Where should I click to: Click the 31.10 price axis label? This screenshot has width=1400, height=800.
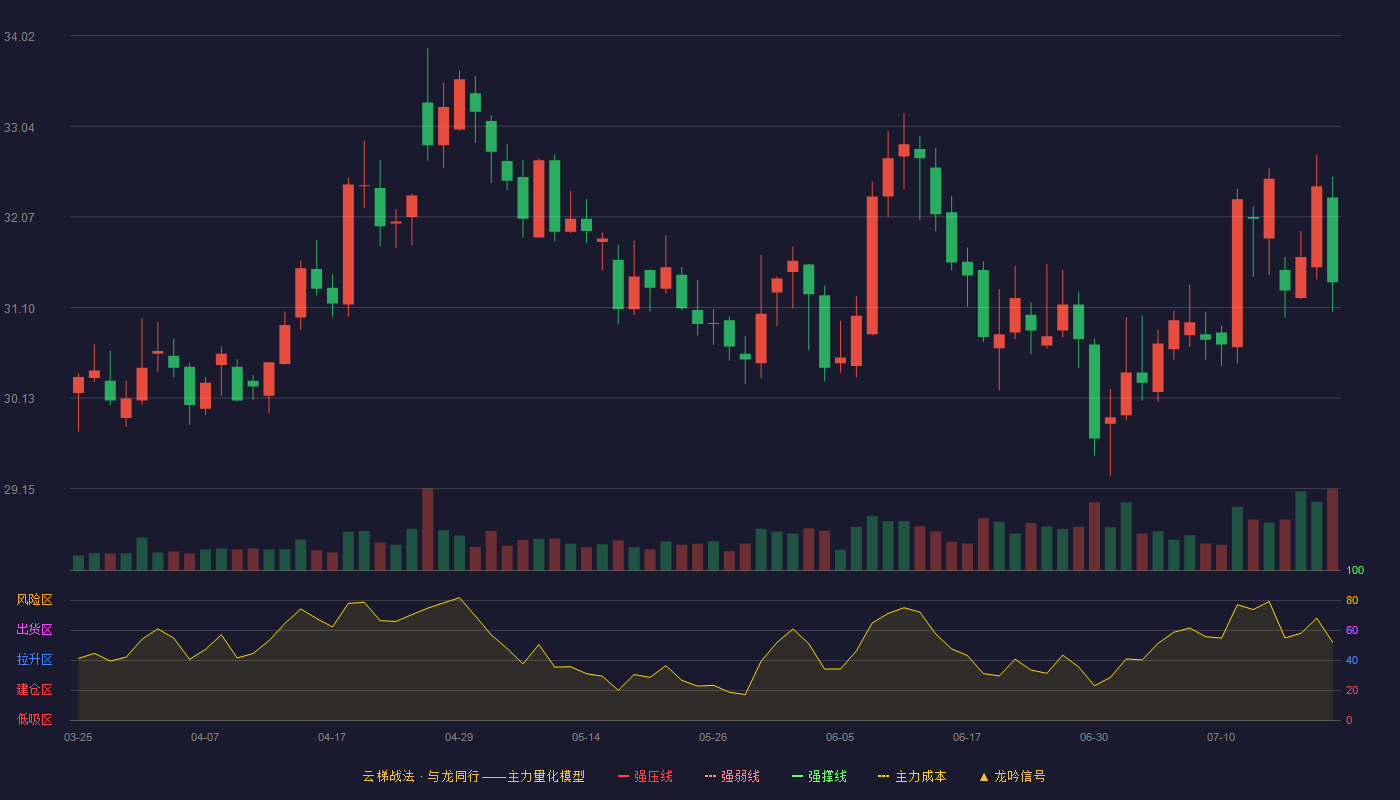[x=19, y=309]
